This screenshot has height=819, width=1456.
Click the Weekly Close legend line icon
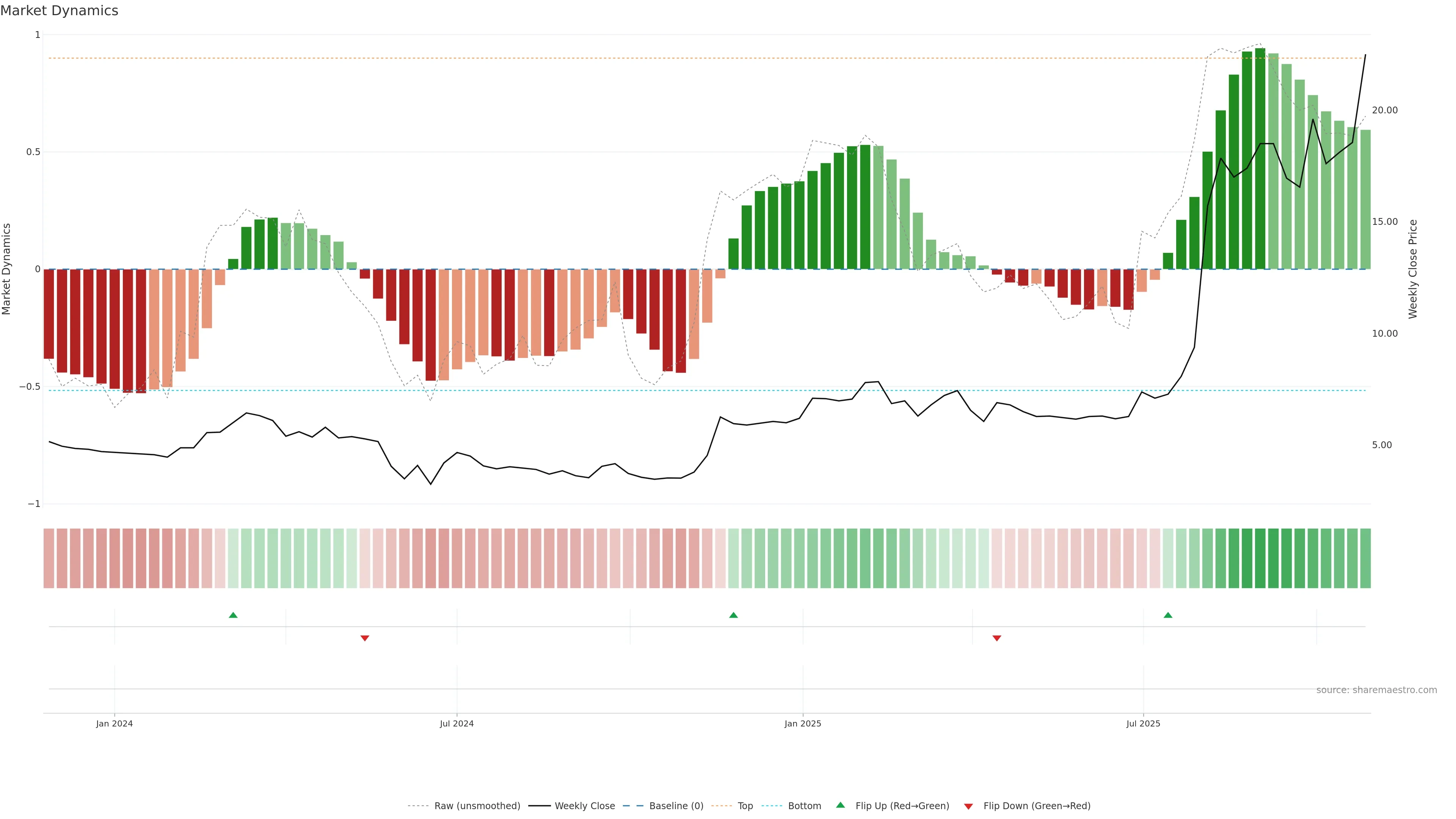click(x=539, y=806)
